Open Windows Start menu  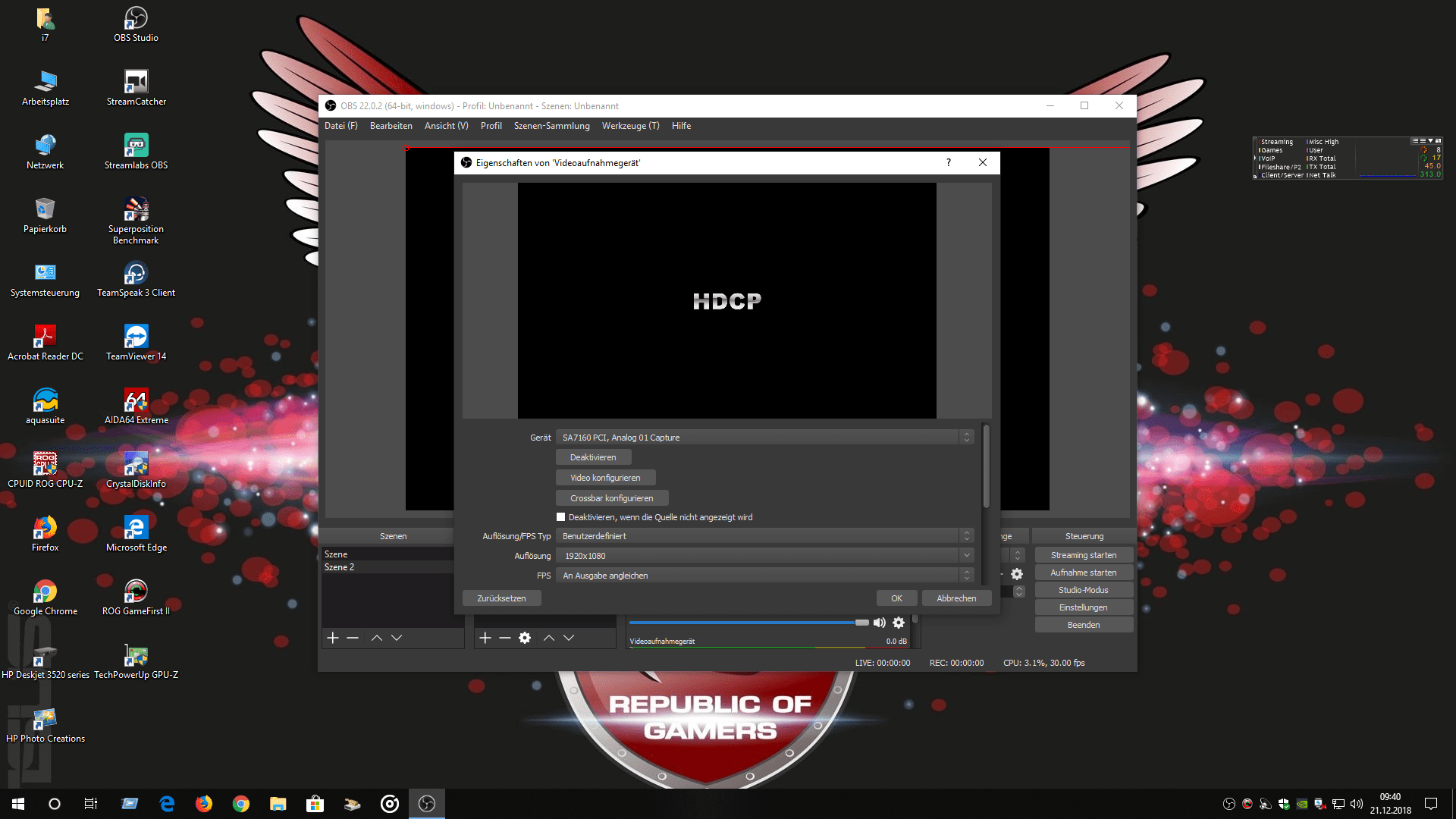[x=18, y=804]
